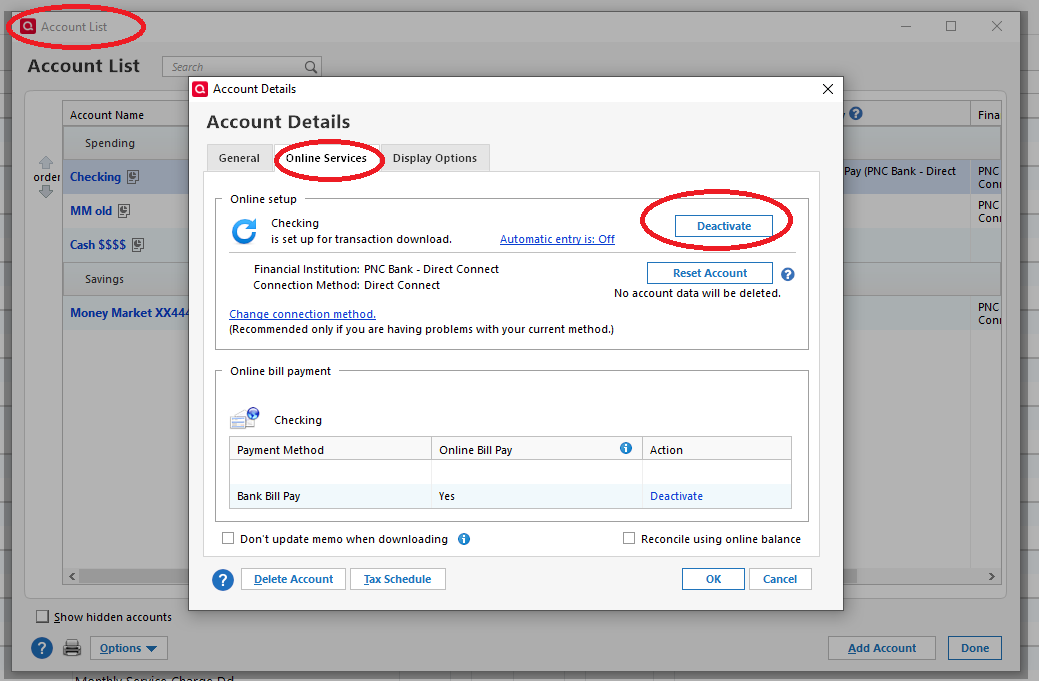The width and height of the screenshot is (1039, 681).
Task: Select MM old account in list
Action: [x=91, y=211]
